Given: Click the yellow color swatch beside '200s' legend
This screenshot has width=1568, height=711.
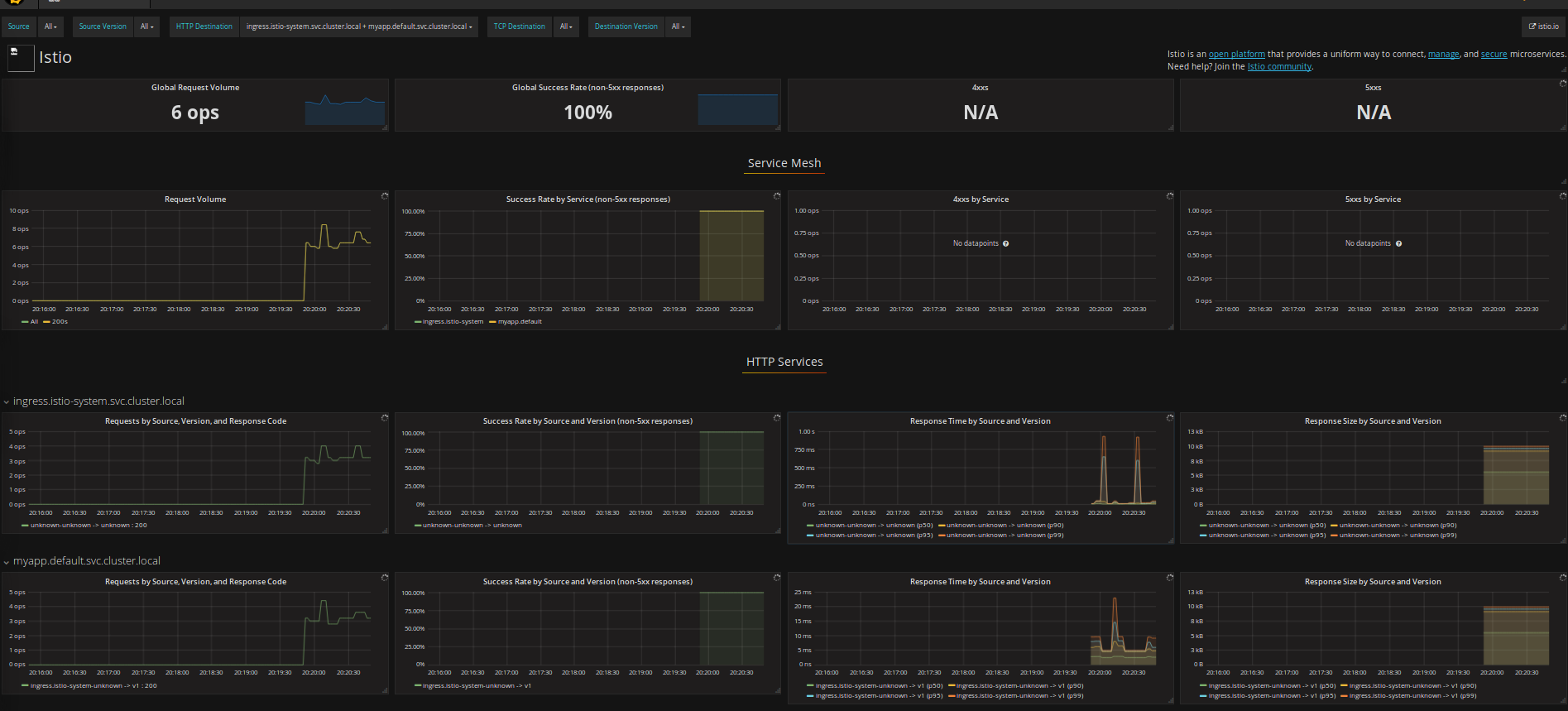Looking at the screenshot, I should pyautogui.click(x=47, y=322).
